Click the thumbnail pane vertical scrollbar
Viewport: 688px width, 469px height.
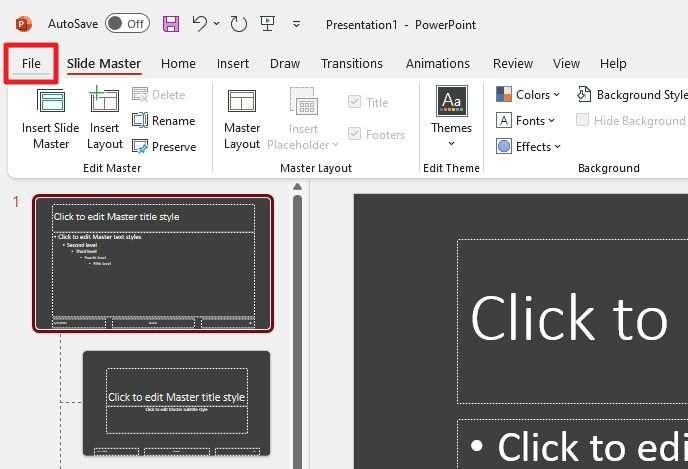pos(297,331)
